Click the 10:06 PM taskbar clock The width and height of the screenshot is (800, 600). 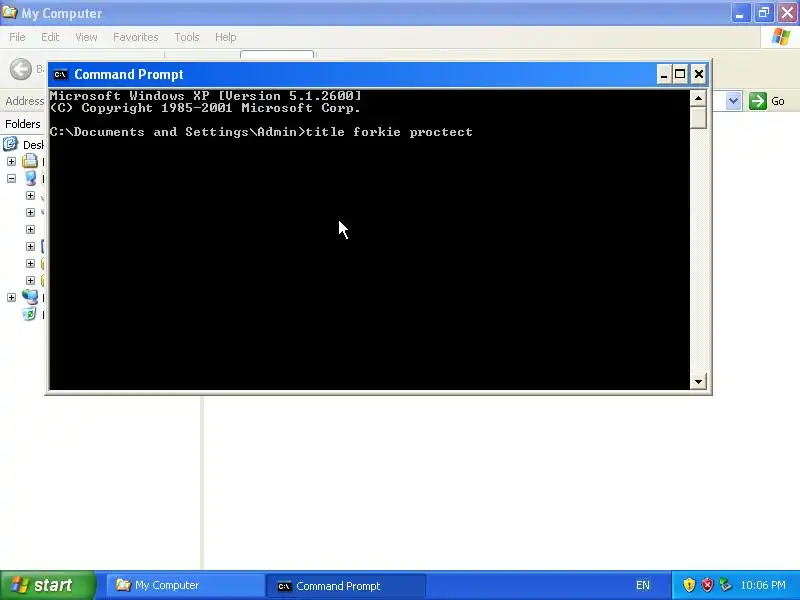click(763, 585)
